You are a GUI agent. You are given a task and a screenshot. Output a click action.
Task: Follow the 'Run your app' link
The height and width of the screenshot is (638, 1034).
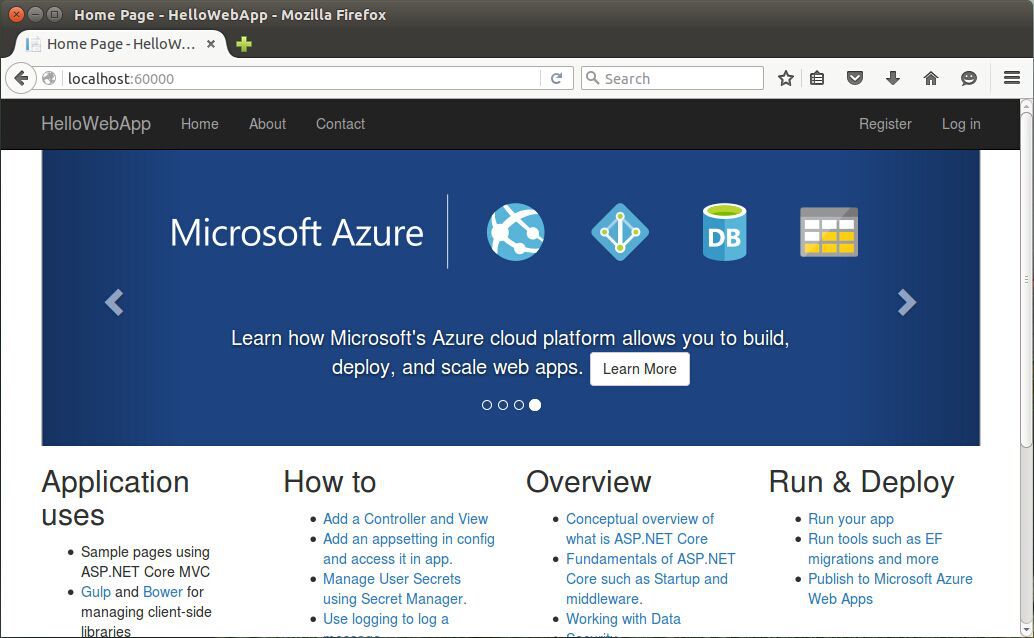tap(850, 519)
